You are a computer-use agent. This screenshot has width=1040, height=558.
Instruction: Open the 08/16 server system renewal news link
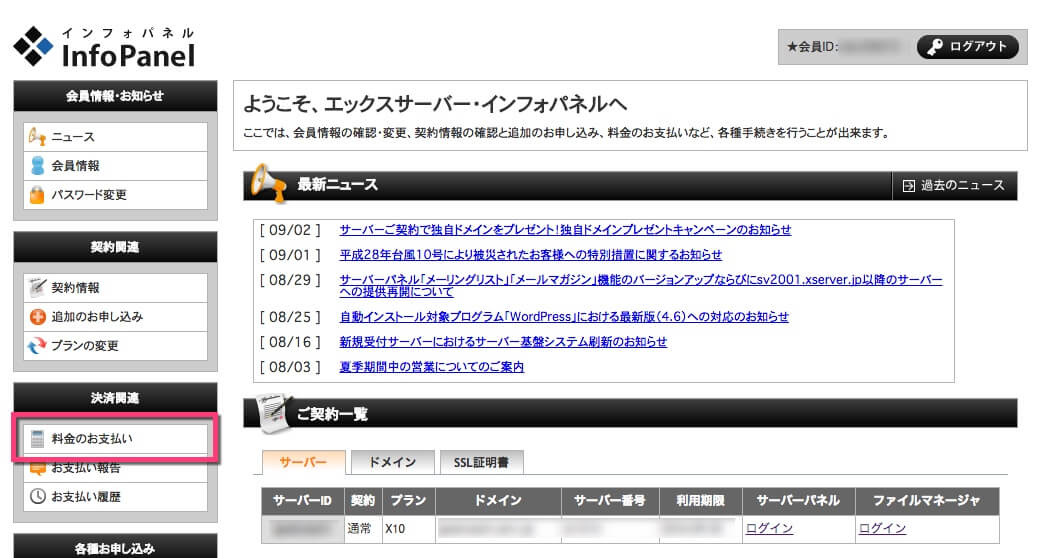click(503, 342)
